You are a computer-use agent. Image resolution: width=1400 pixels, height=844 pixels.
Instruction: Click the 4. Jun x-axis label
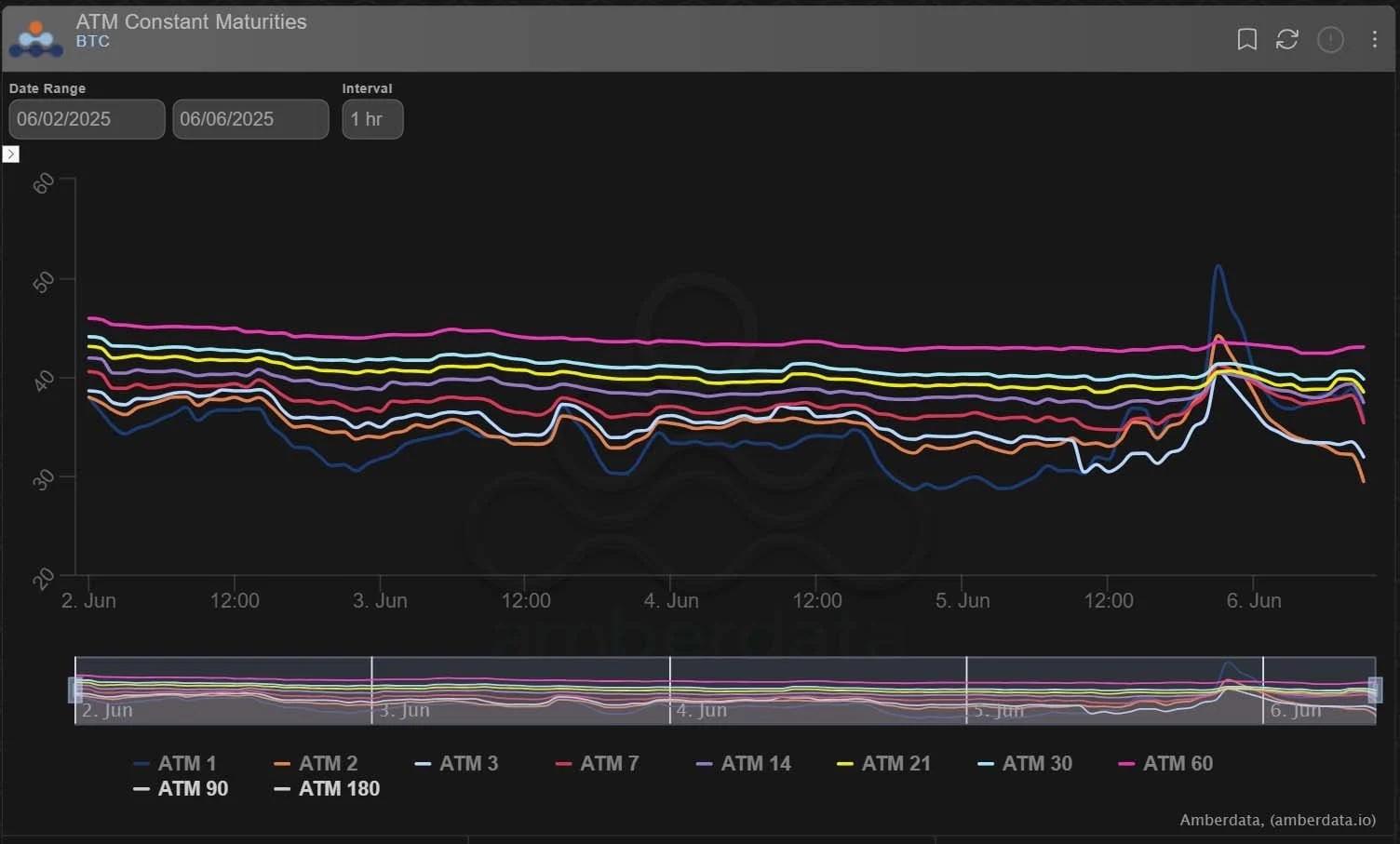[x=671, y=600]
